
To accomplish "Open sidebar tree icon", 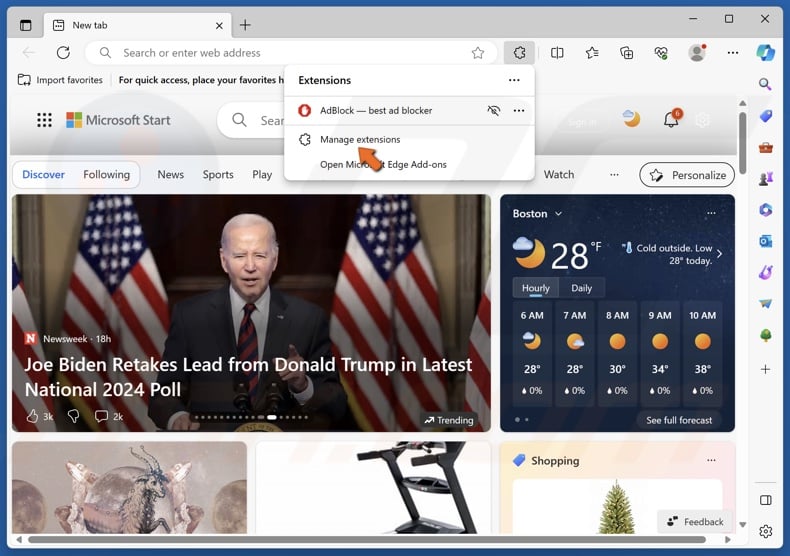I will click(766, 335).
